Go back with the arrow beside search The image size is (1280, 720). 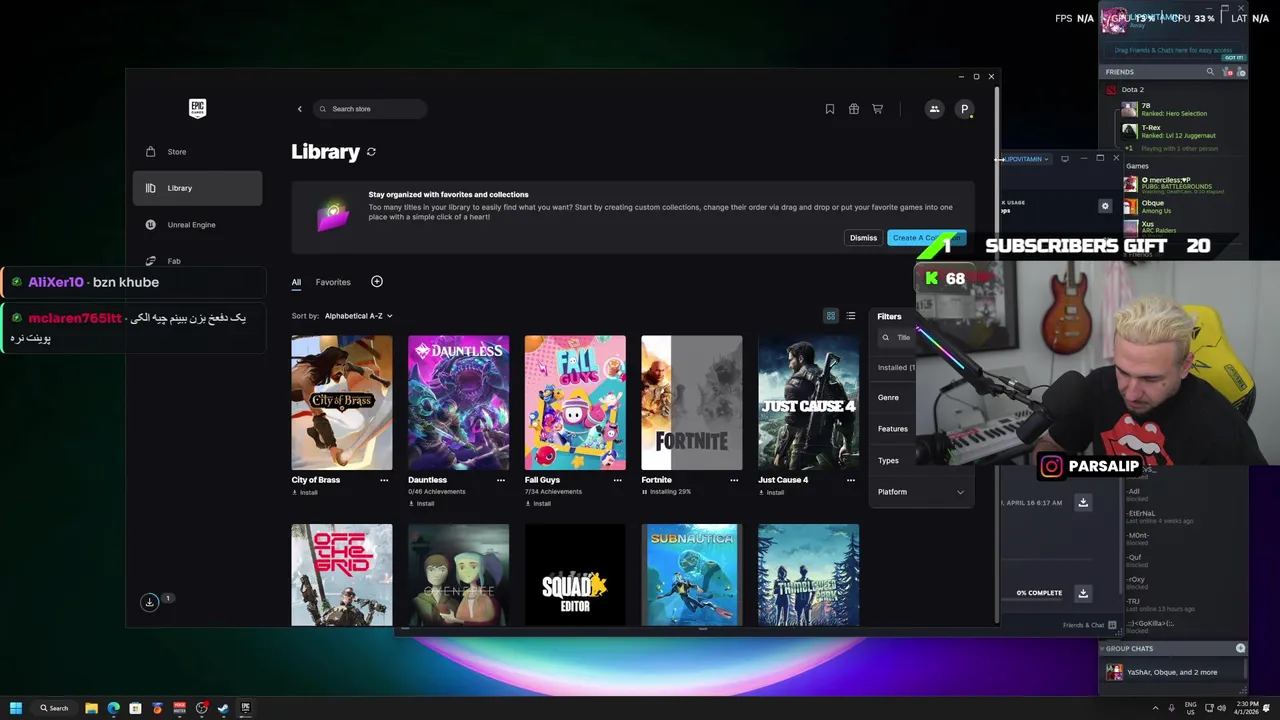pyautogui.click(x=299, y=109)
